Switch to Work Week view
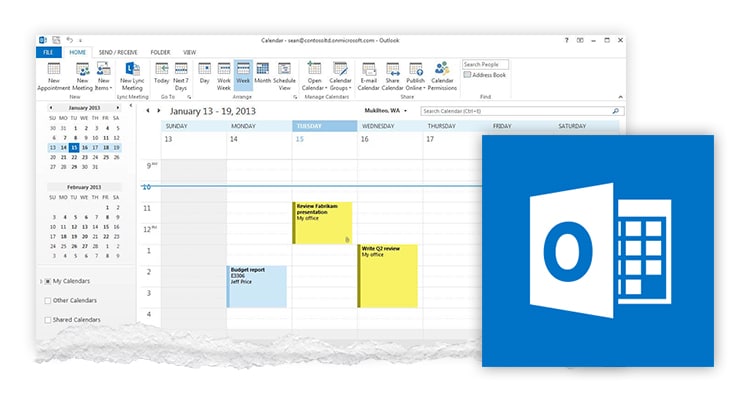The image size is (750, 400). (x=224, y=76)
